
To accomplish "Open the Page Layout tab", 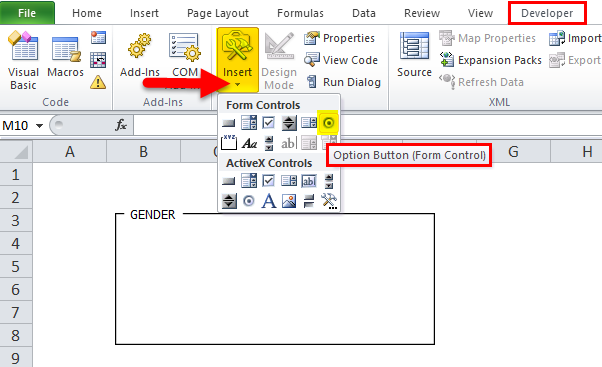I will [x=218, y=13].
